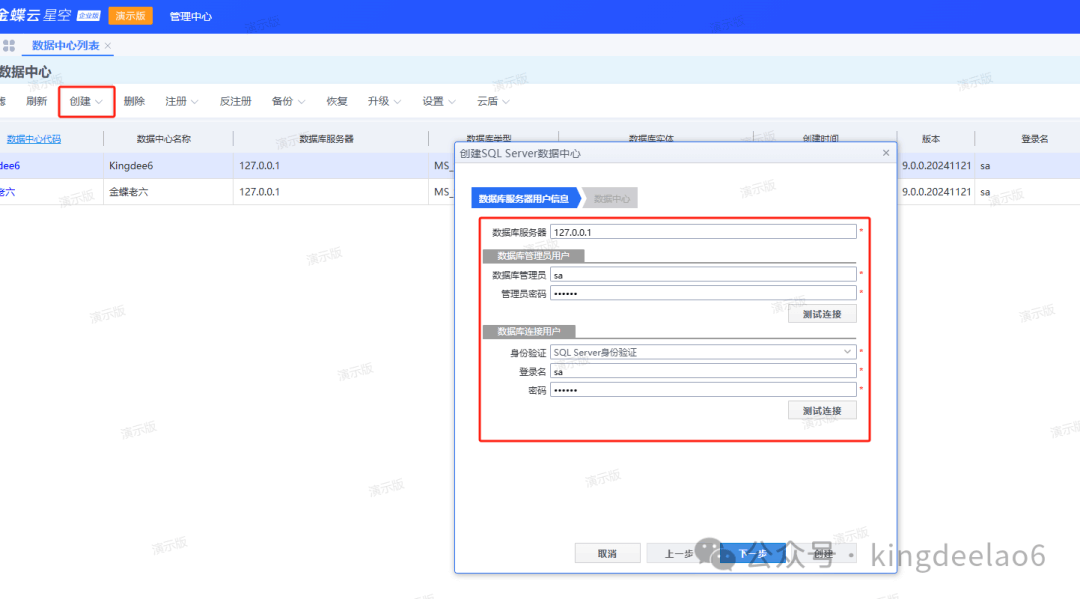
Task: Click the 取消 button in the dialog
Action: 607,553
